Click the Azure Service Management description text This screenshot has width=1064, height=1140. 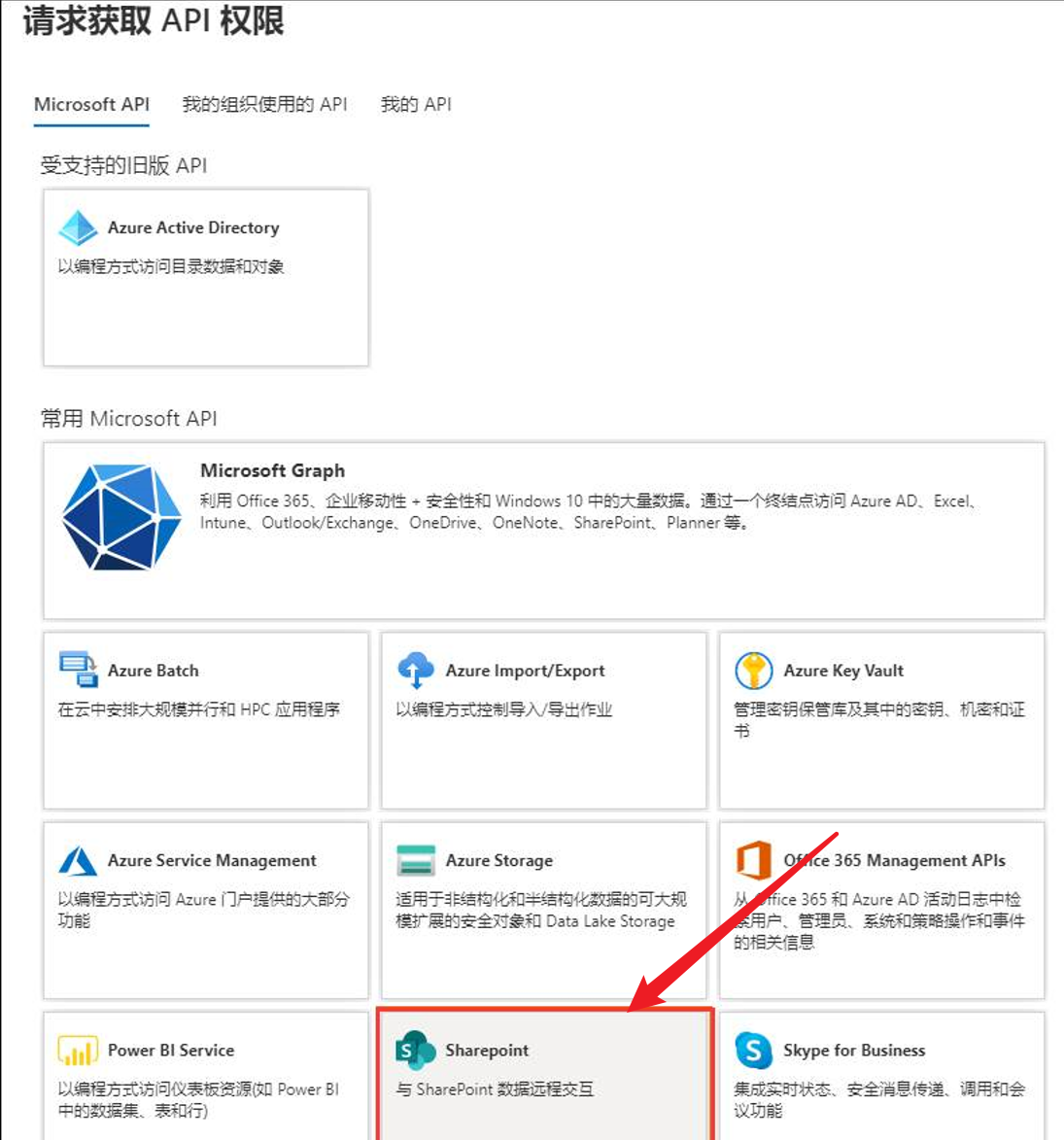click(204, 911)
